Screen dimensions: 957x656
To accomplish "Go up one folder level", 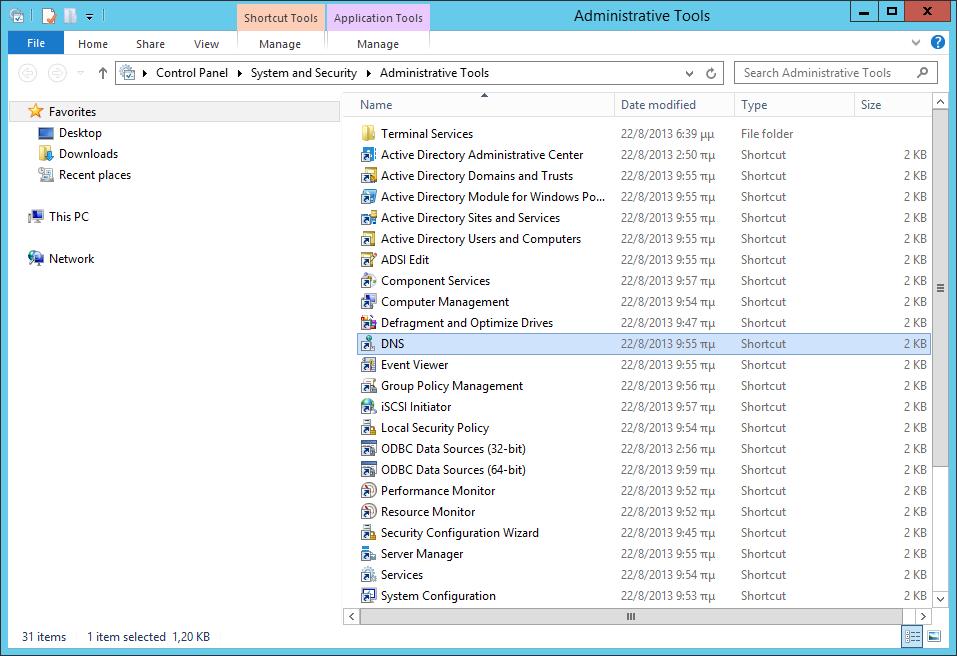I will (103, 73).
